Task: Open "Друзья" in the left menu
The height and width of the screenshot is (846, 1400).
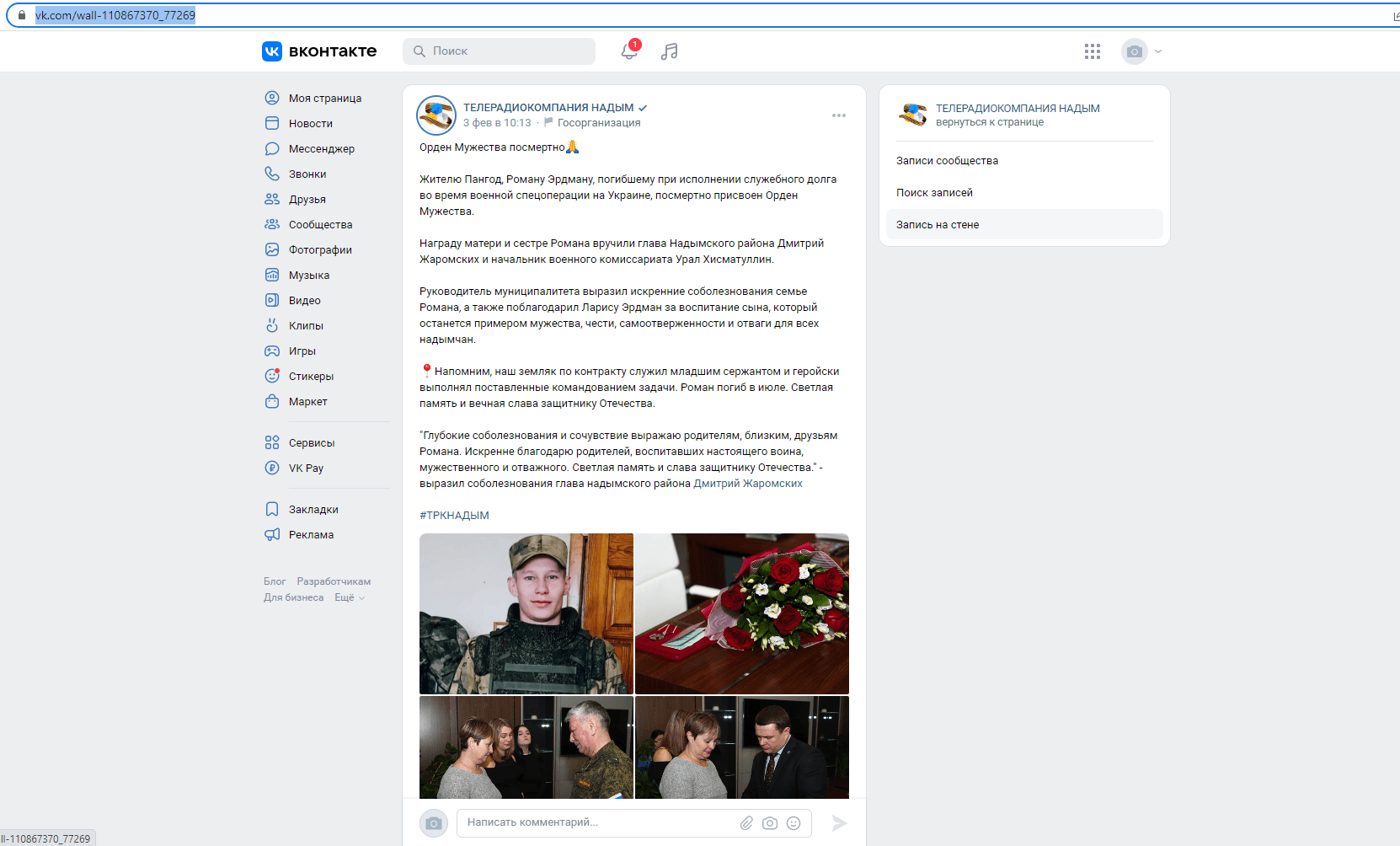Action: (307, 199)
